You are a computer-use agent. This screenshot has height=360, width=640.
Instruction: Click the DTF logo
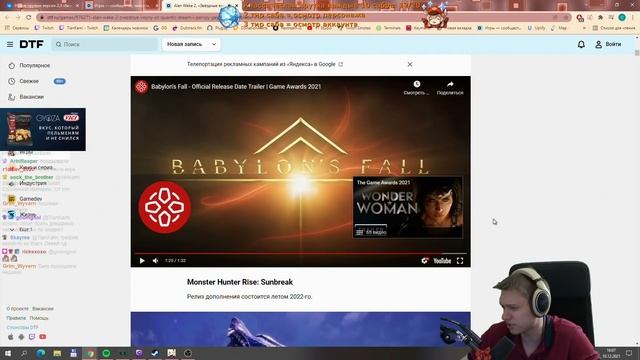coord(31,44)
